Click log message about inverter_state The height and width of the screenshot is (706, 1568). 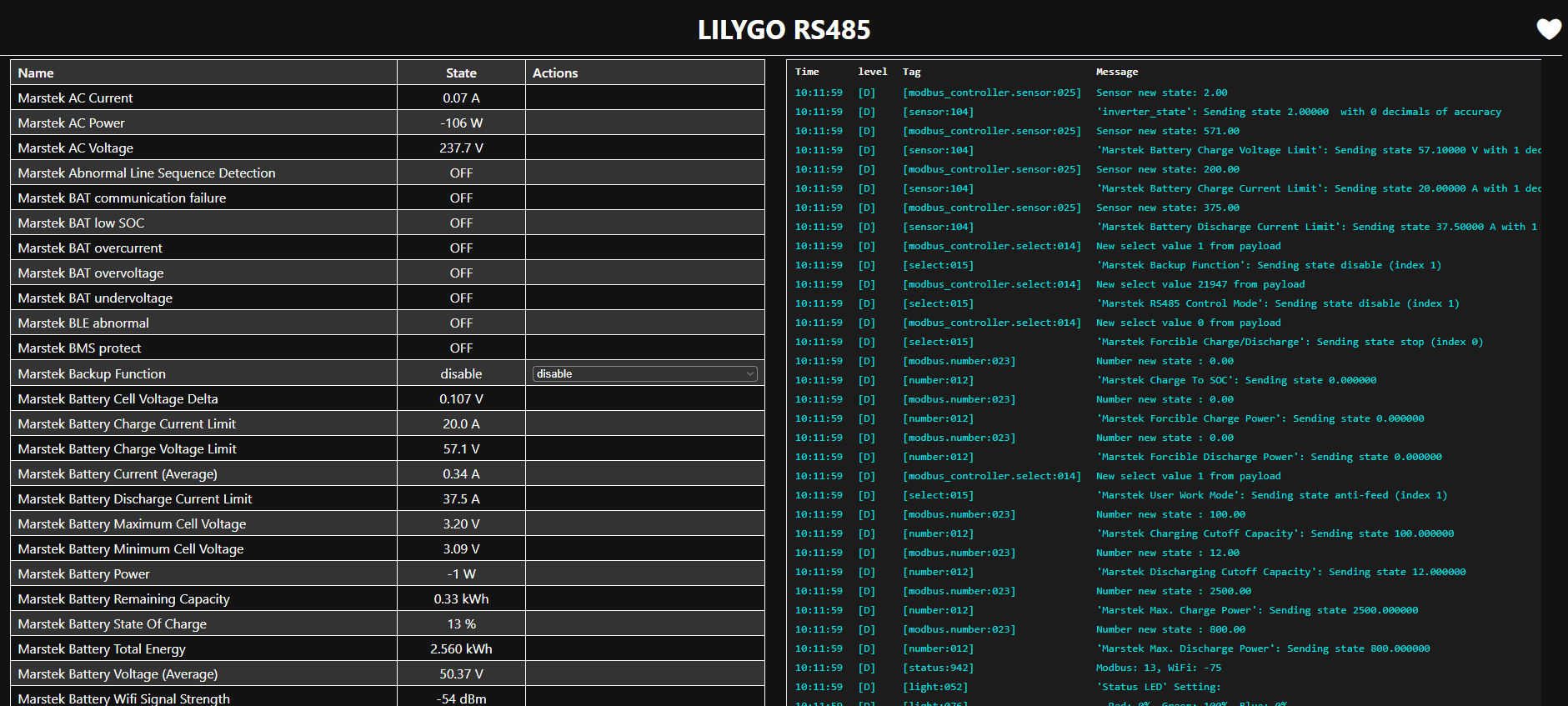coord(1299,112)
